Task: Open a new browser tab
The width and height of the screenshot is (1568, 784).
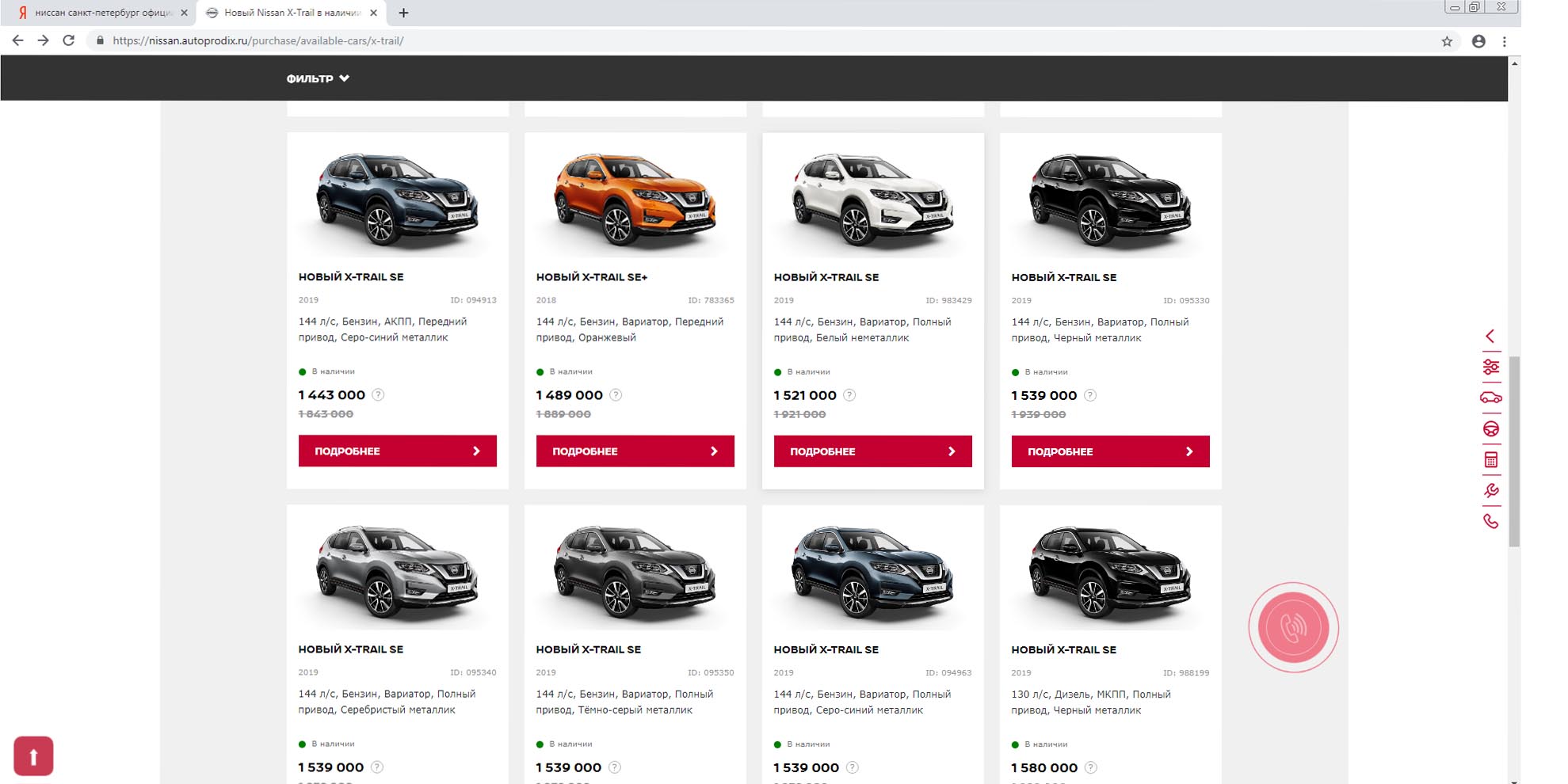Action: (x=403, y=13)
